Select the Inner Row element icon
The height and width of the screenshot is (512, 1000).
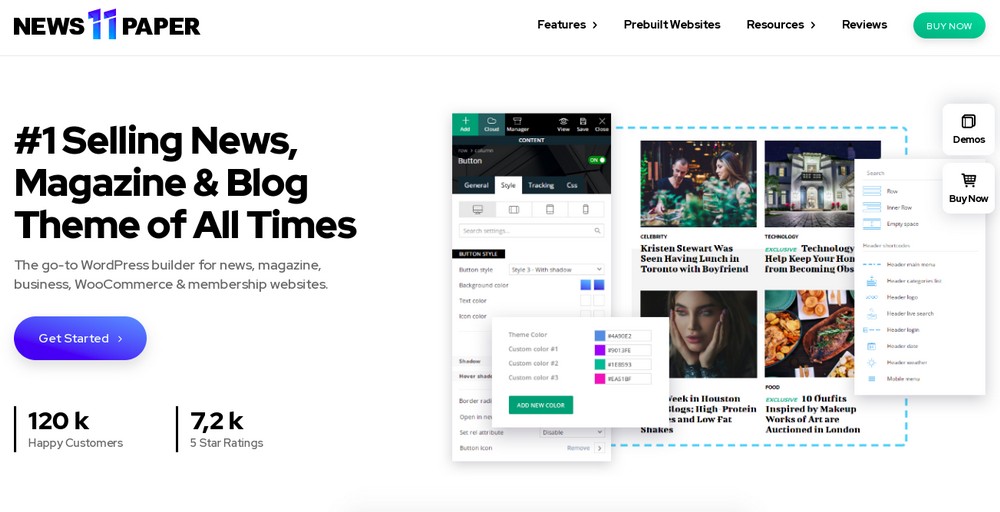click(871, 207)
